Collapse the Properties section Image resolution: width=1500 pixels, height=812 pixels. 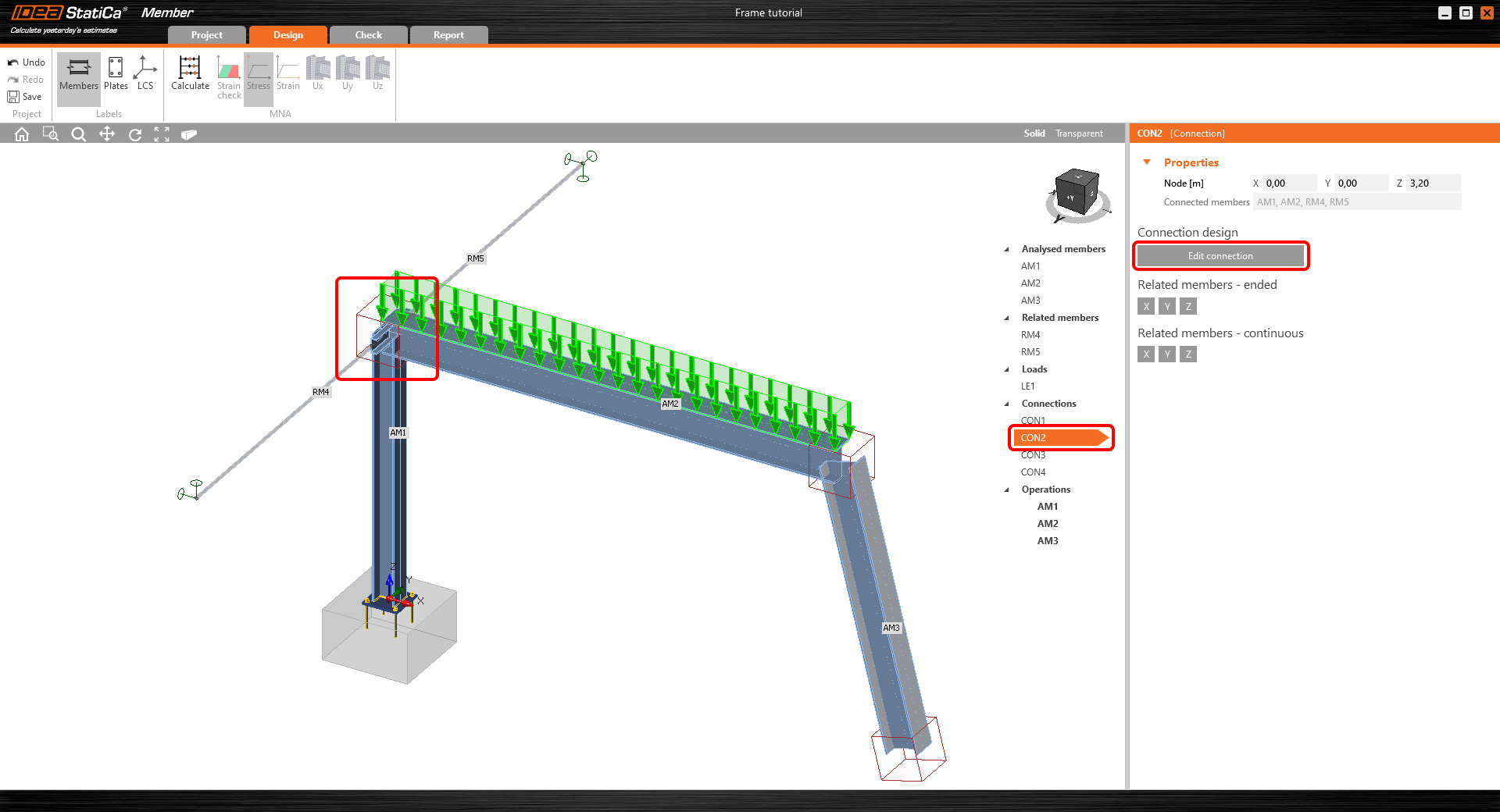tap(1147, 162)
